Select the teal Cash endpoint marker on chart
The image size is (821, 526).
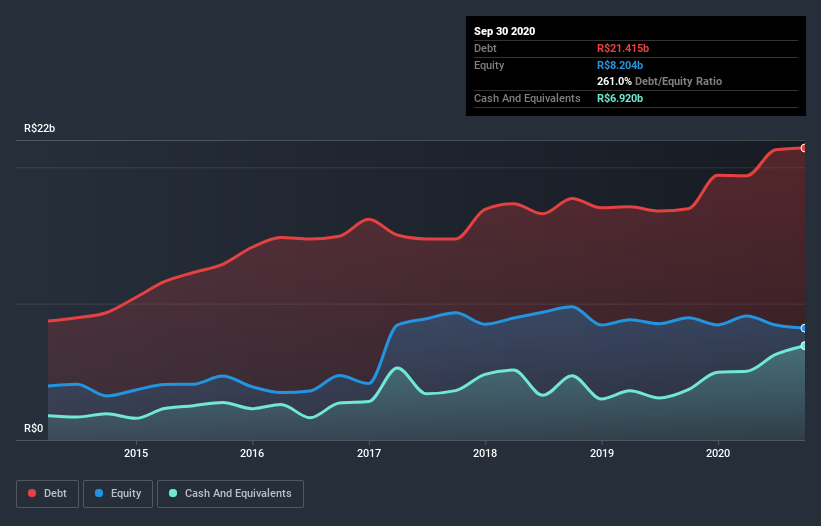click(804, 345)
